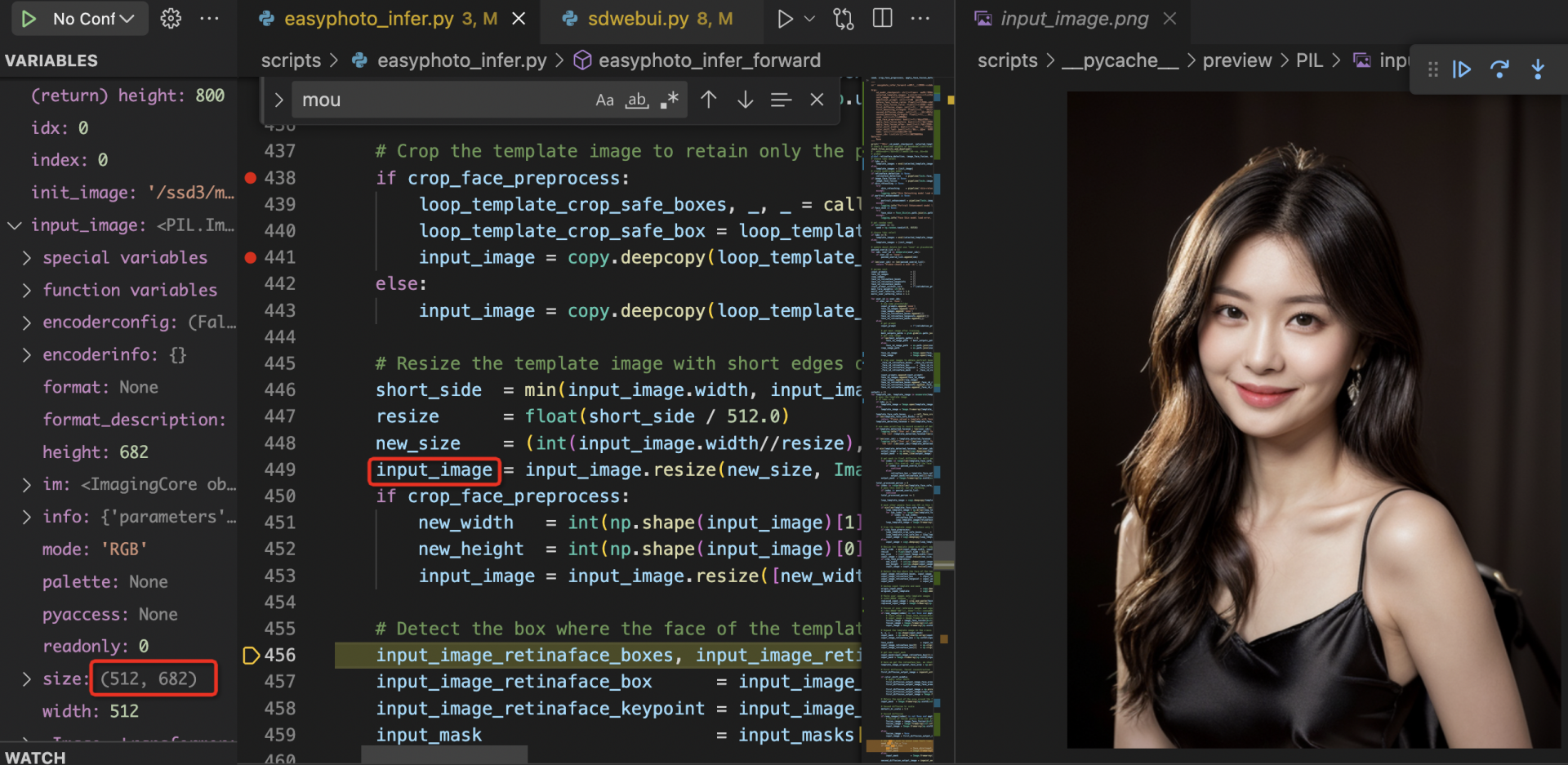1568x765 pixels.
Task: Run the Python file with the play icon
Action: [785, 18]
